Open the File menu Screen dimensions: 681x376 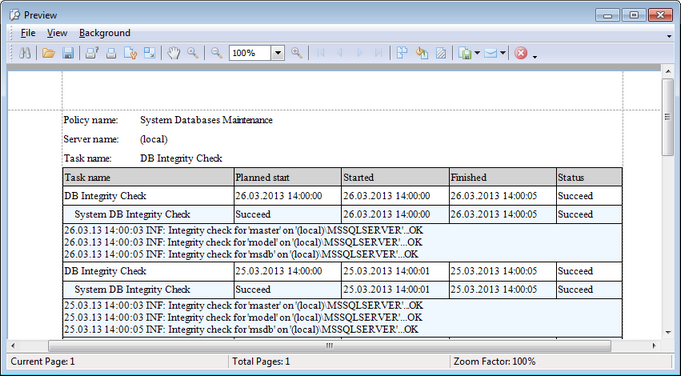pos(28,33)
